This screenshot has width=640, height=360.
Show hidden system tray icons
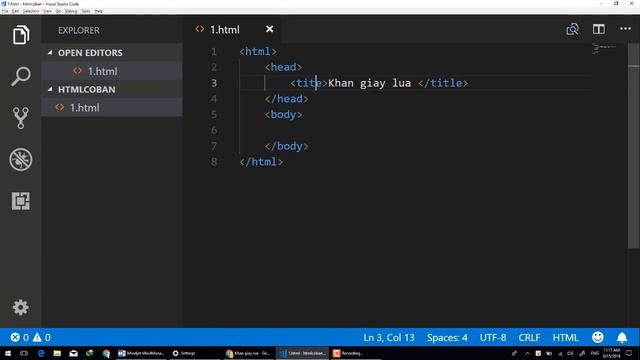(x=527, y=353)
